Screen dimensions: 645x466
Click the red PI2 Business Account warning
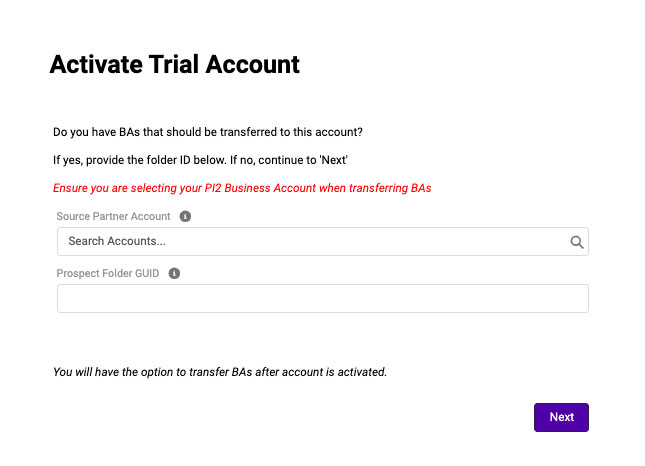click(x=242, y=188)
